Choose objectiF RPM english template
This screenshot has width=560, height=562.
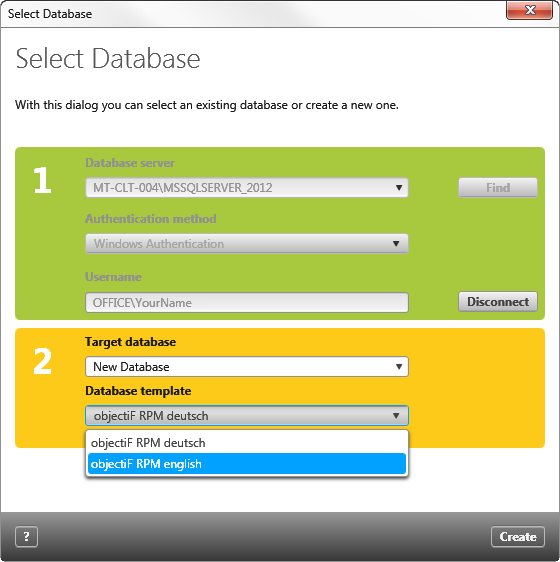point(247,463)
